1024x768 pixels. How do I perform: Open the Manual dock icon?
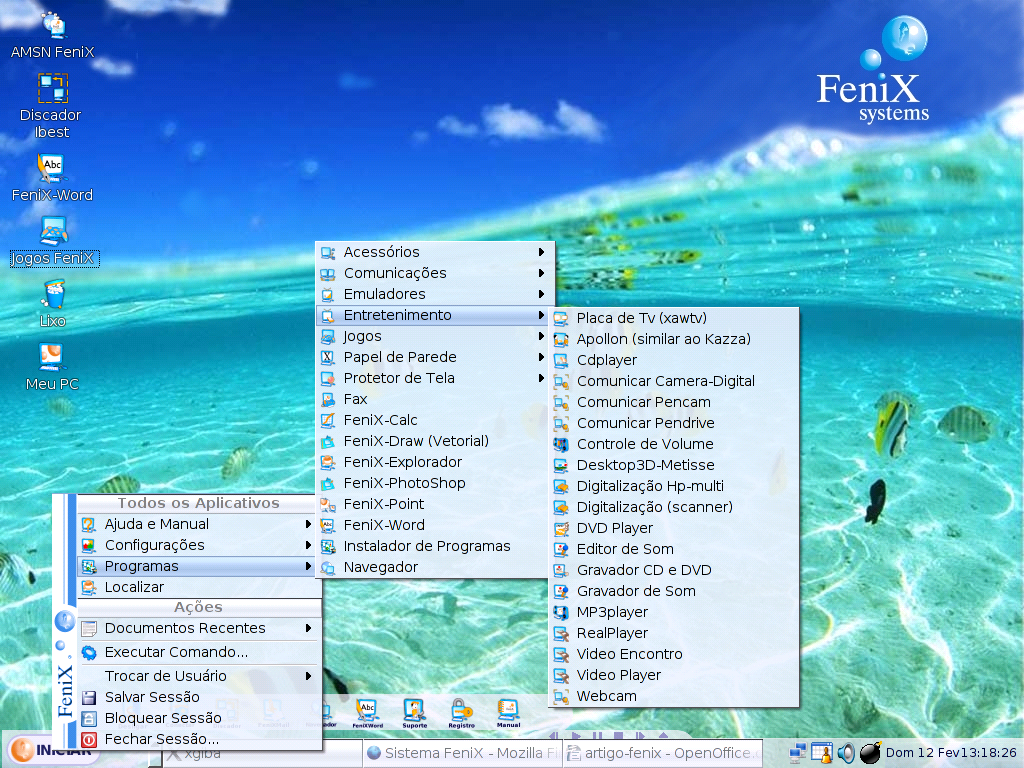pyautogui.click(x=508, y=712)
